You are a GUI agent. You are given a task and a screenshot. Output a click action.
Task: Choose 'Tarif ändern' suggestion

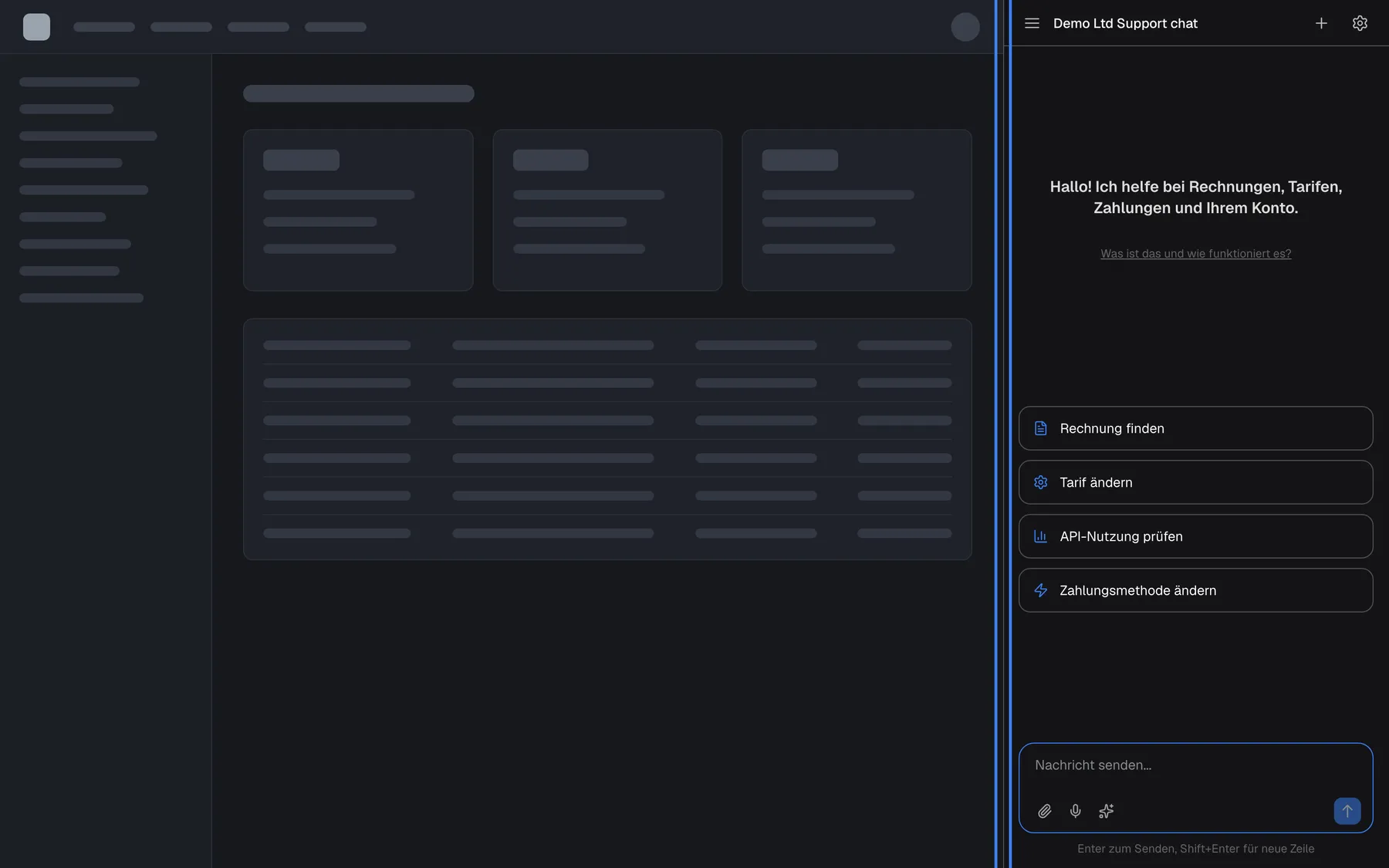click(1195, 482)
